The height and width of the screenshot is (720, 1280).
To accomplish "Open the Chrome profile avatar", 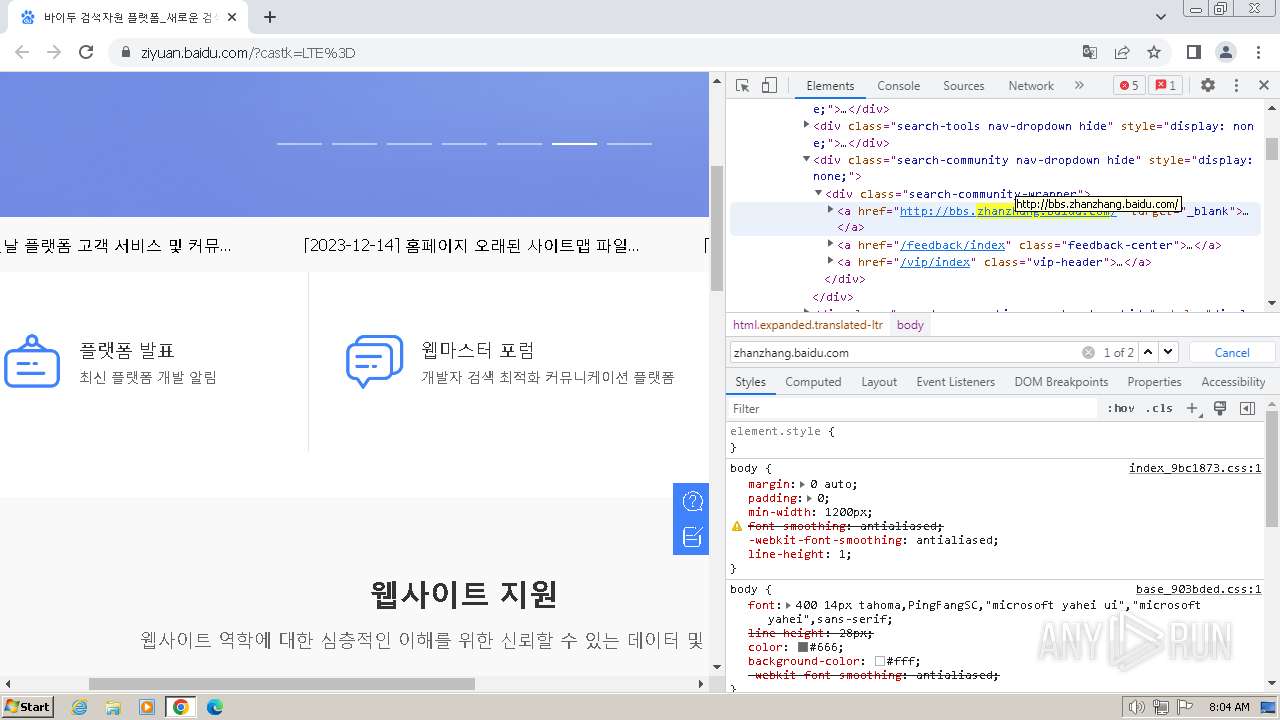I will point(1226,52).
